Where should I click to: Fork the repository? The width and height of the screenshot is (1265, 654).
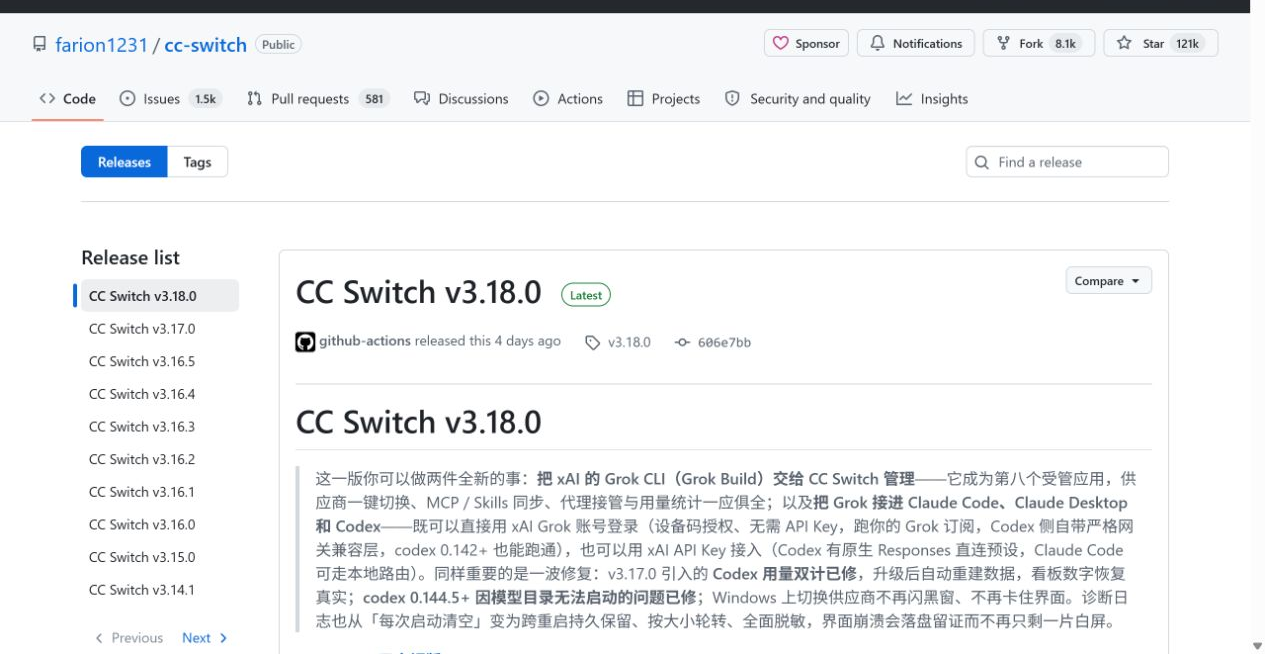coord(1039,43)
